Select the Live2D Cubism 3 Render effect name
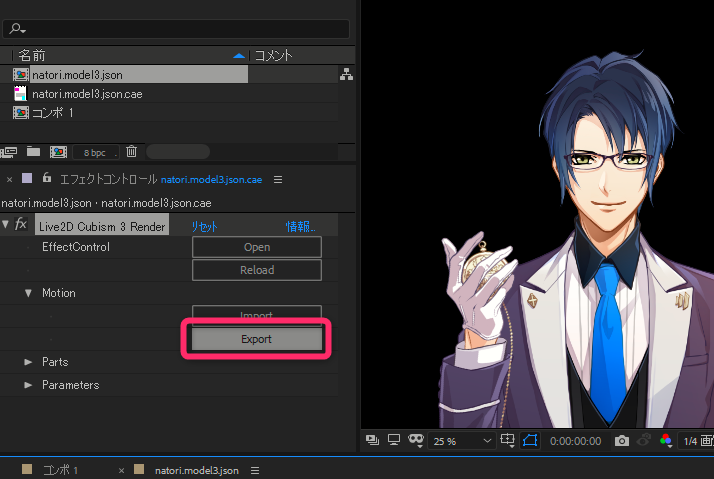 (102, 226)
